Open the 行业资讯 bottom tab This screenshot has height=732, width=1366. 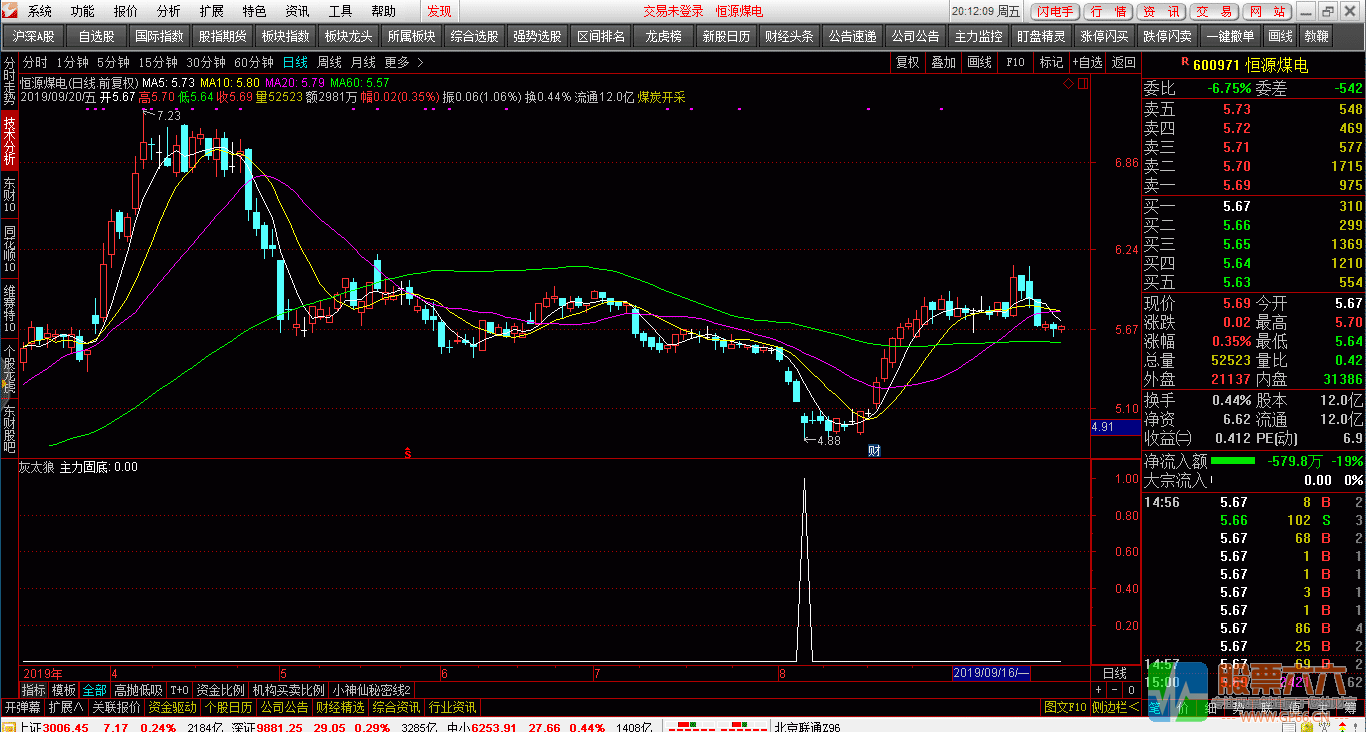453,707
